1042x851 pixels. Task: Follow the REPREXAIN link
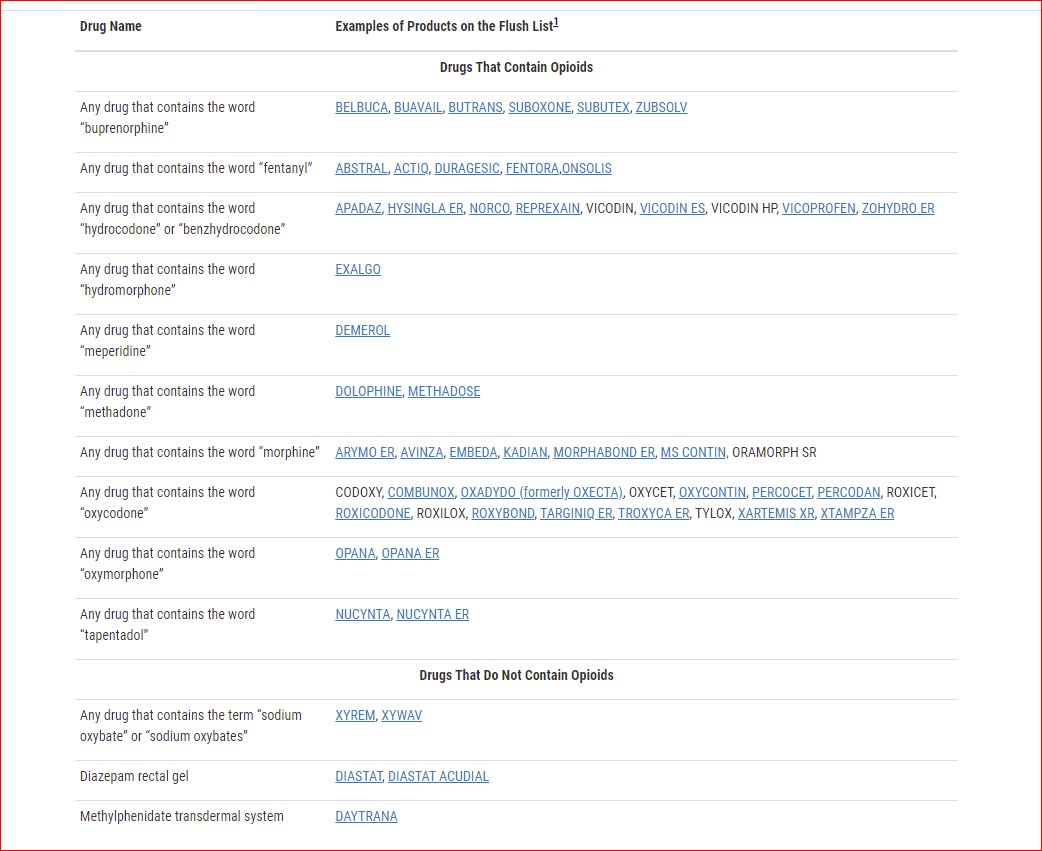coord(548,209)
